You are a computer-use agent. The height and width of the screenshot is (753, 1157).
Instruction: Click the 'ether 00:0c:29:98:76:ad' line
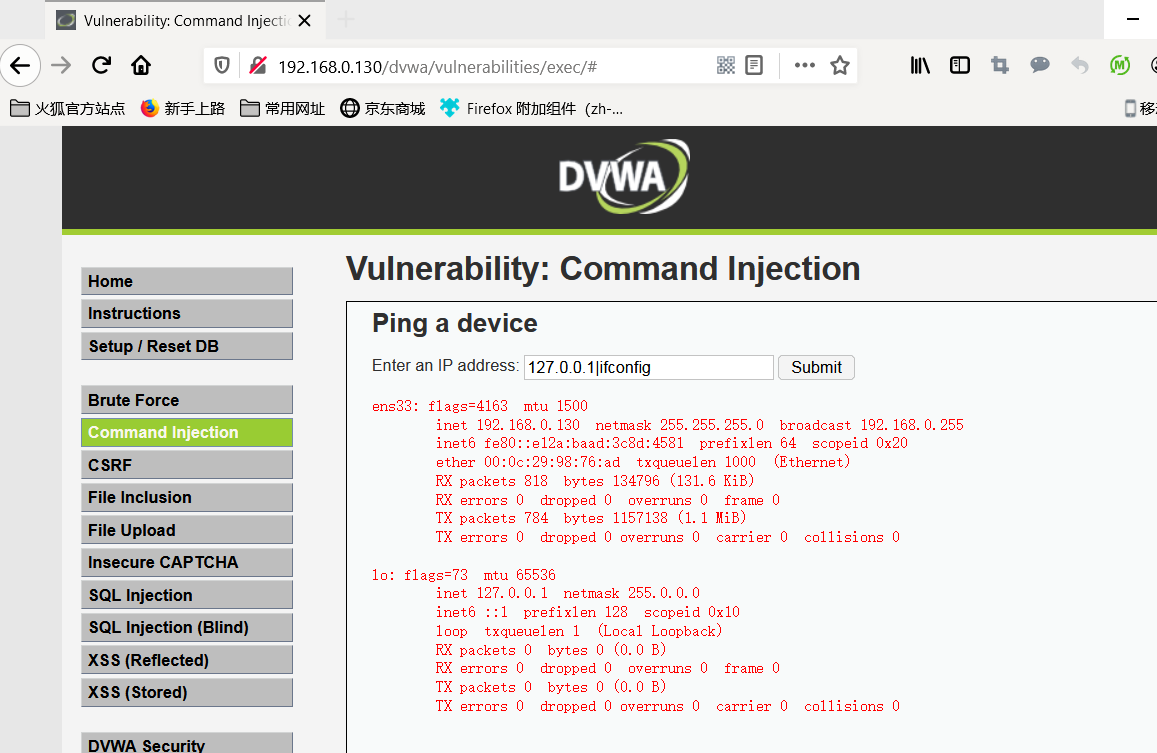pyautogui.click(x=643, y=462)
